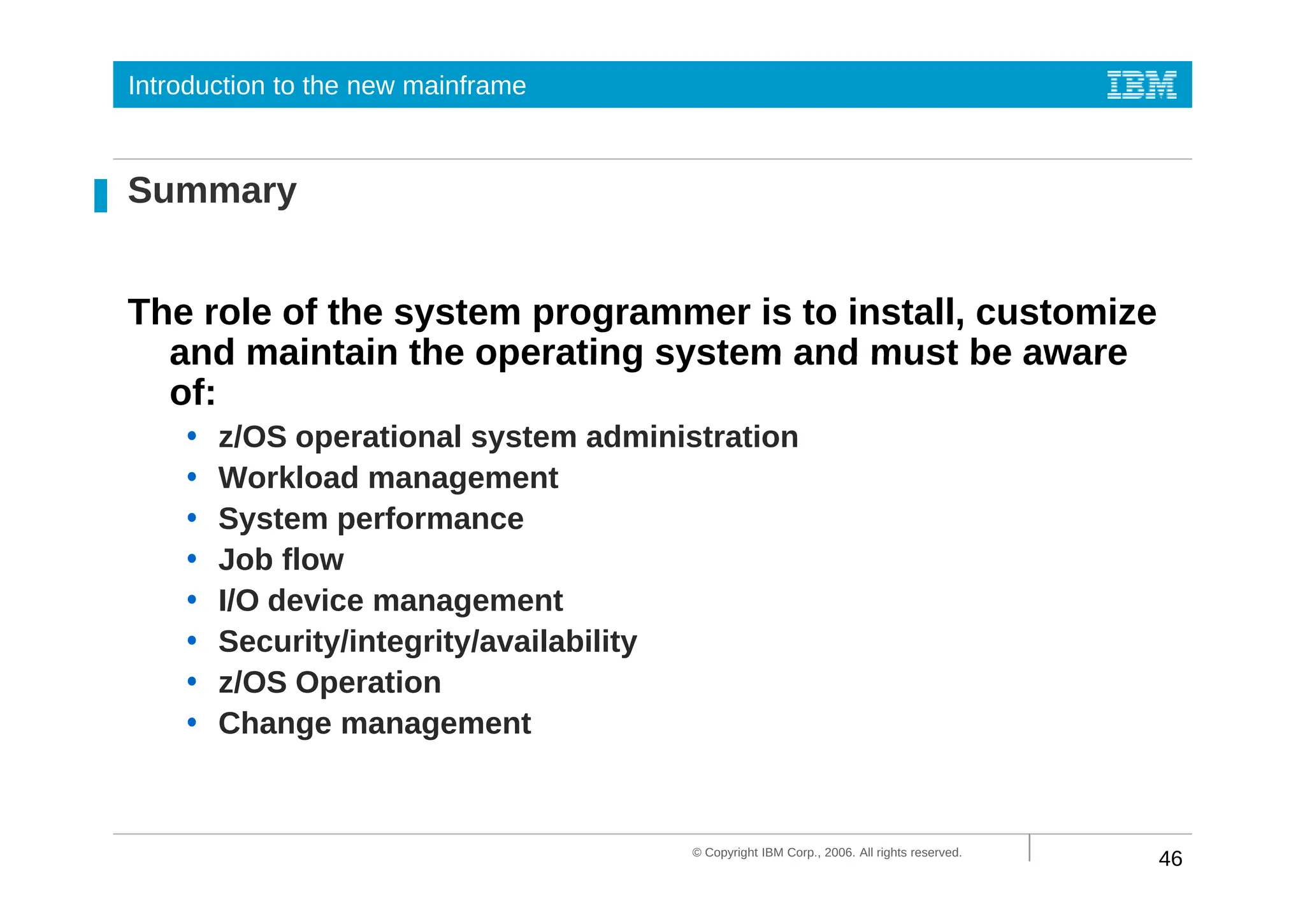Image resolution: width=1305 pixels, height=924 pixels.
Task: Click the copyright IBM Corp. footer text
Action: 826,853
